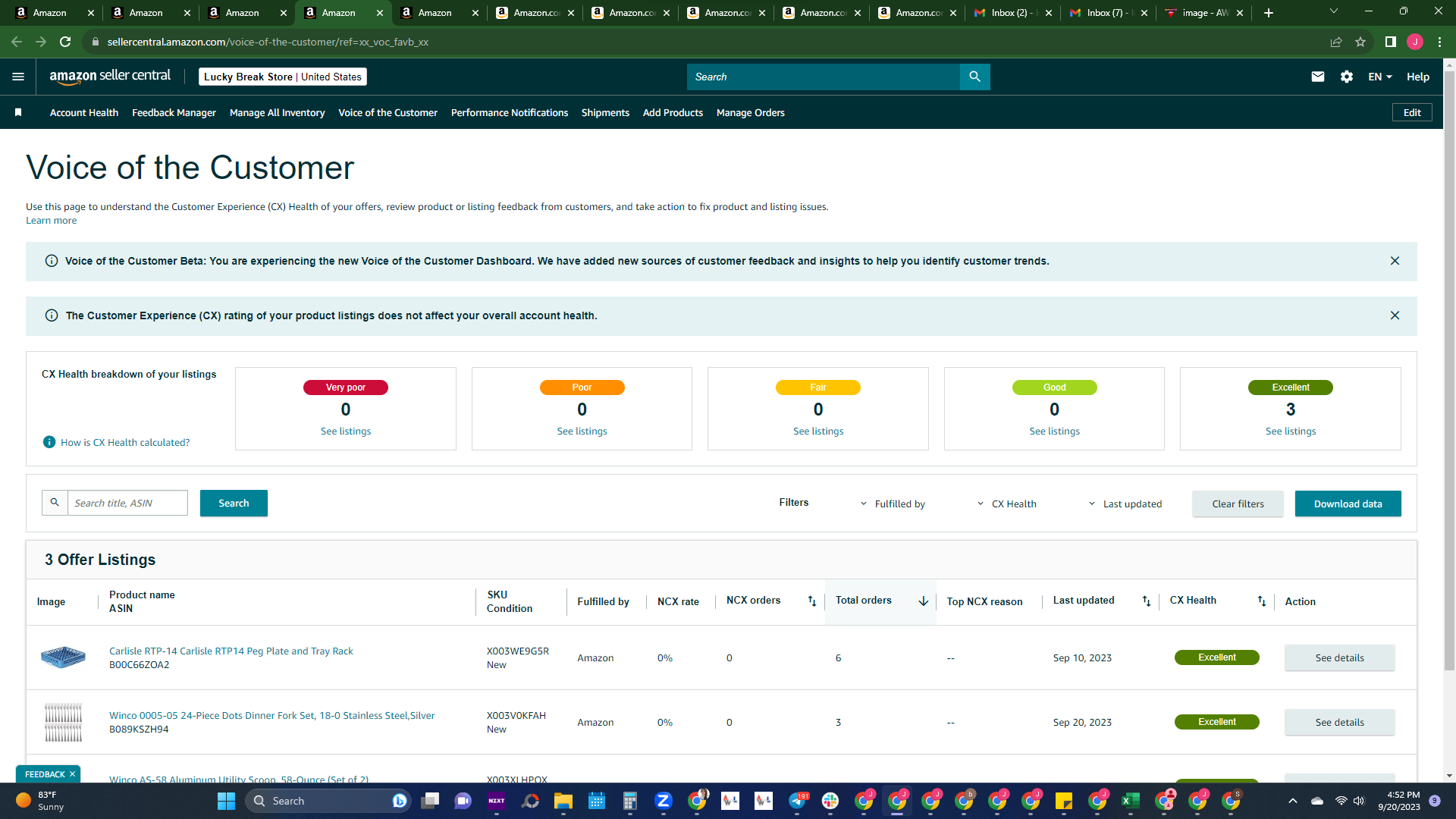Expand the CX Health filter

(1006, 504)
